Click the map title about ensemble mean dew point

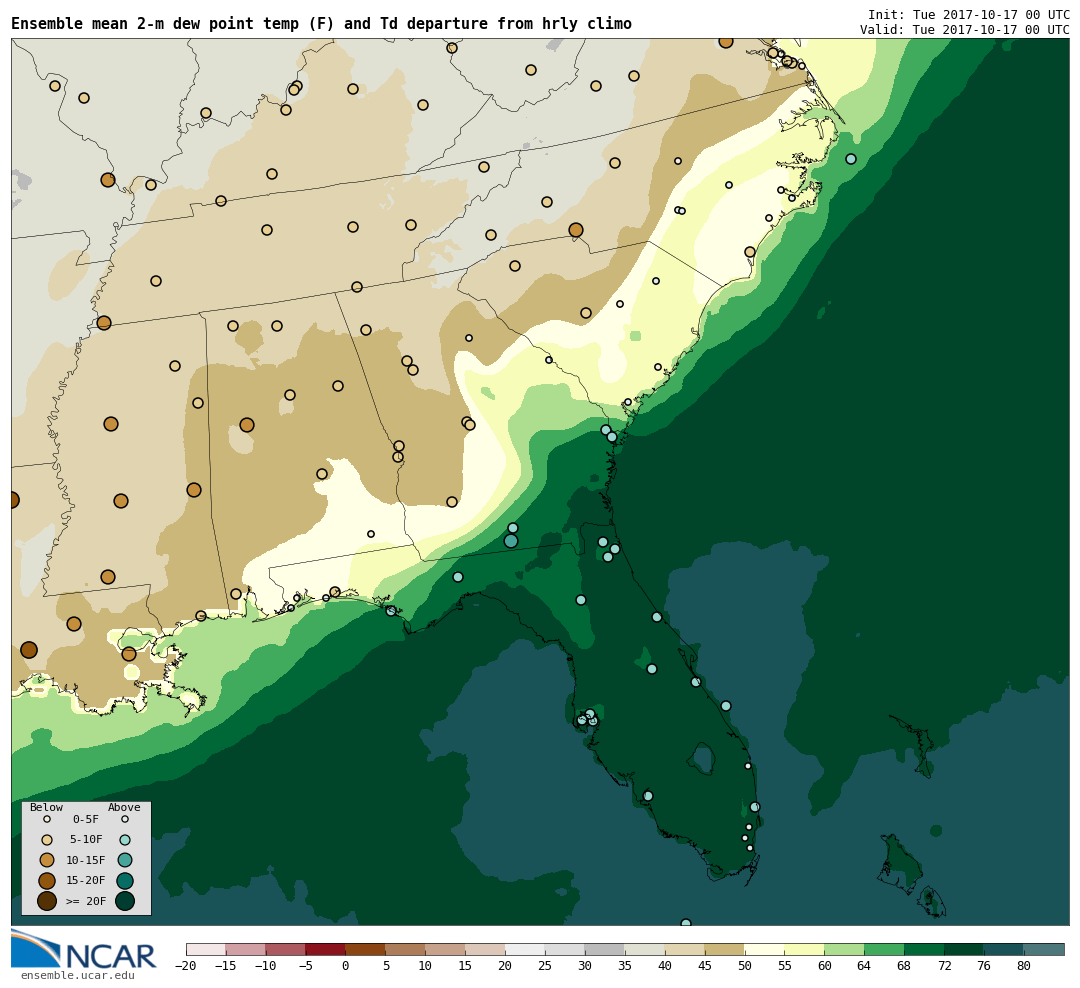pyautogui.click(x=322, y=24)
